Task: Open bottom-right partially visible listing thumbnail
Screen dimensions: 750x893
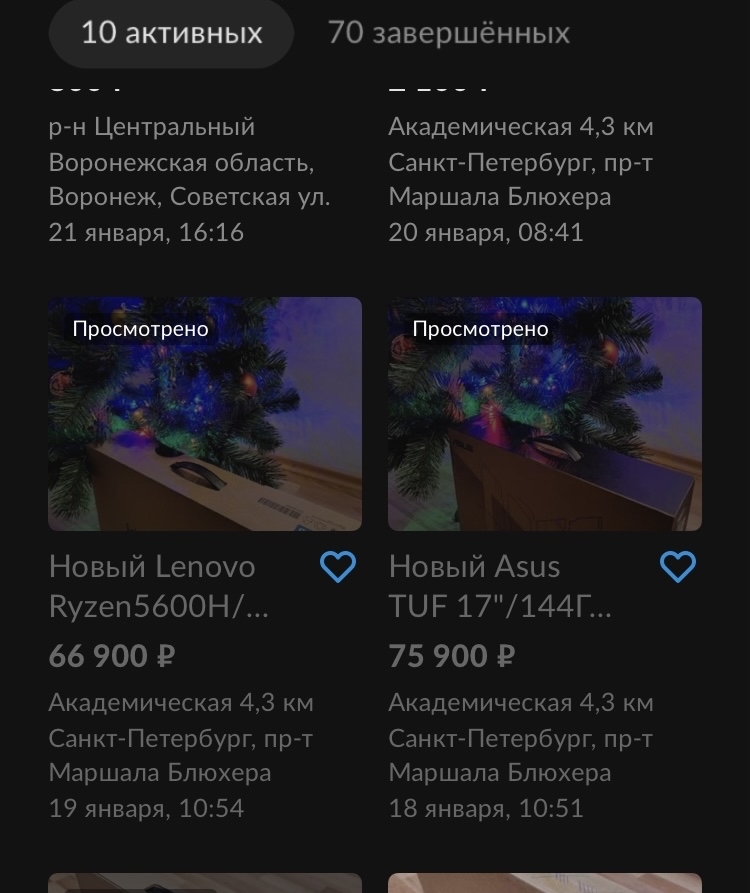Action: coord(545,883)
